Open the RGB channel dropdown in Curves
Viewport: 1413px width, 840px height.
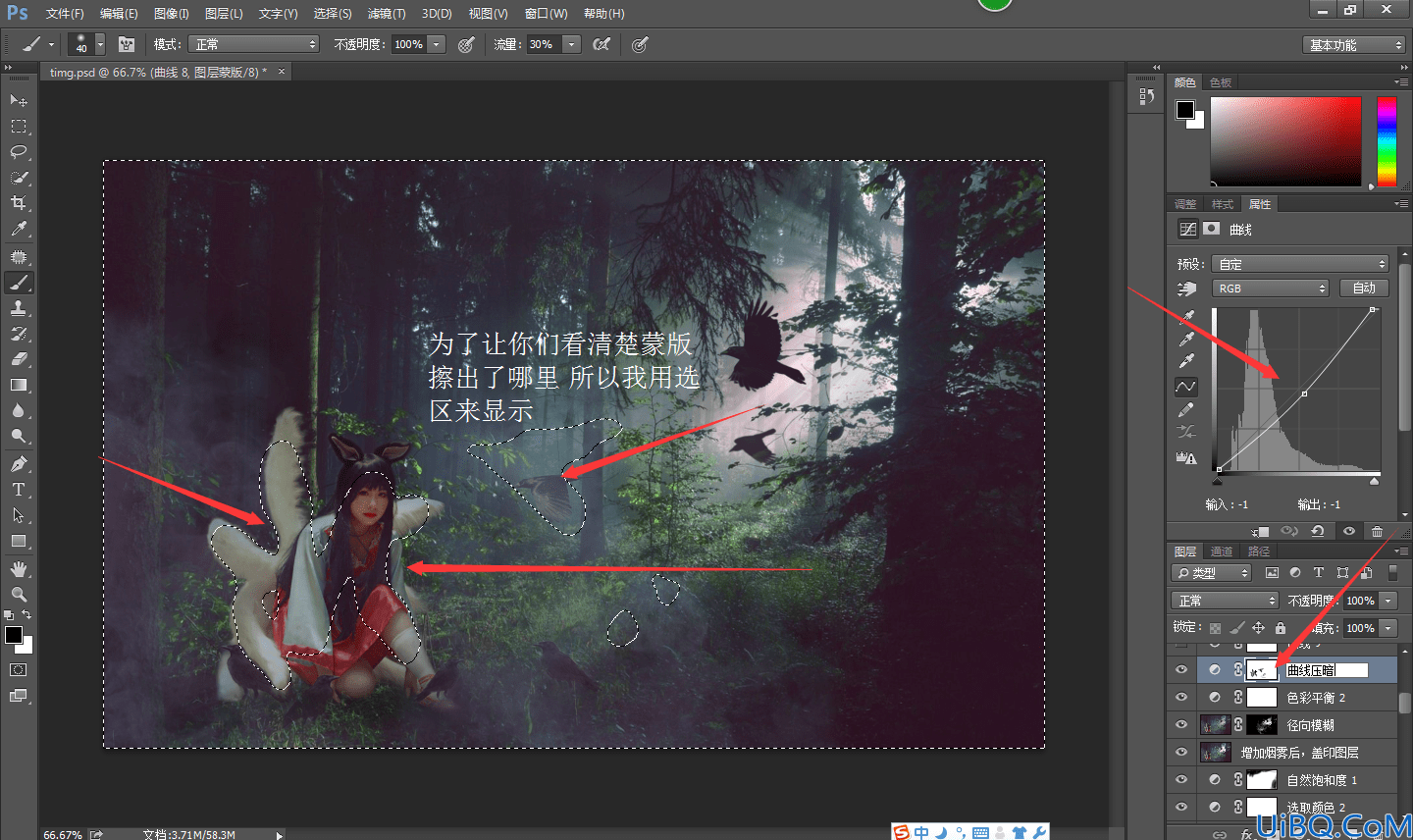click(x=1271, y=289)
